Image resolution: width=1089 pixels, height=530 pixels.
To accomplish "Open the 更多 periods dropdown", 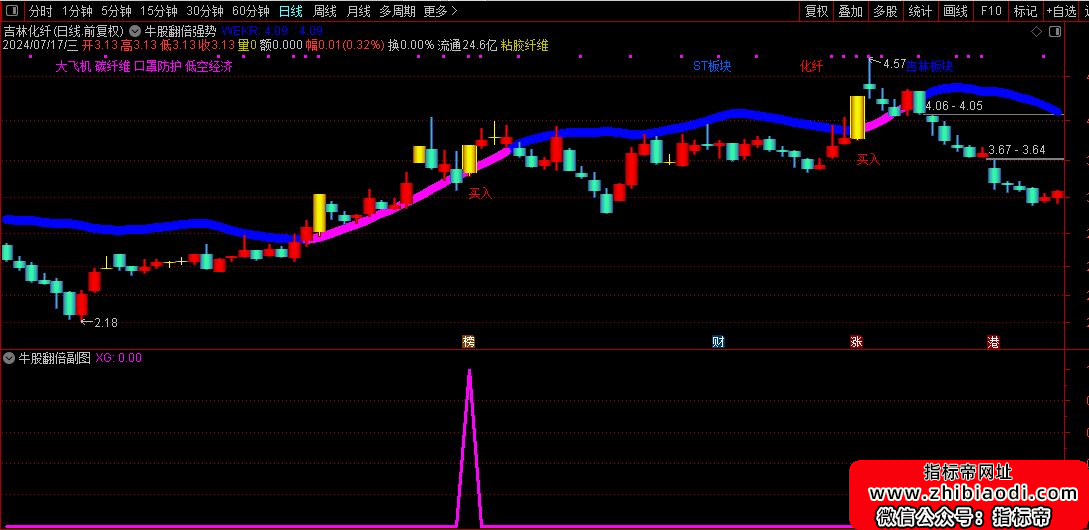I will point(440,11).
